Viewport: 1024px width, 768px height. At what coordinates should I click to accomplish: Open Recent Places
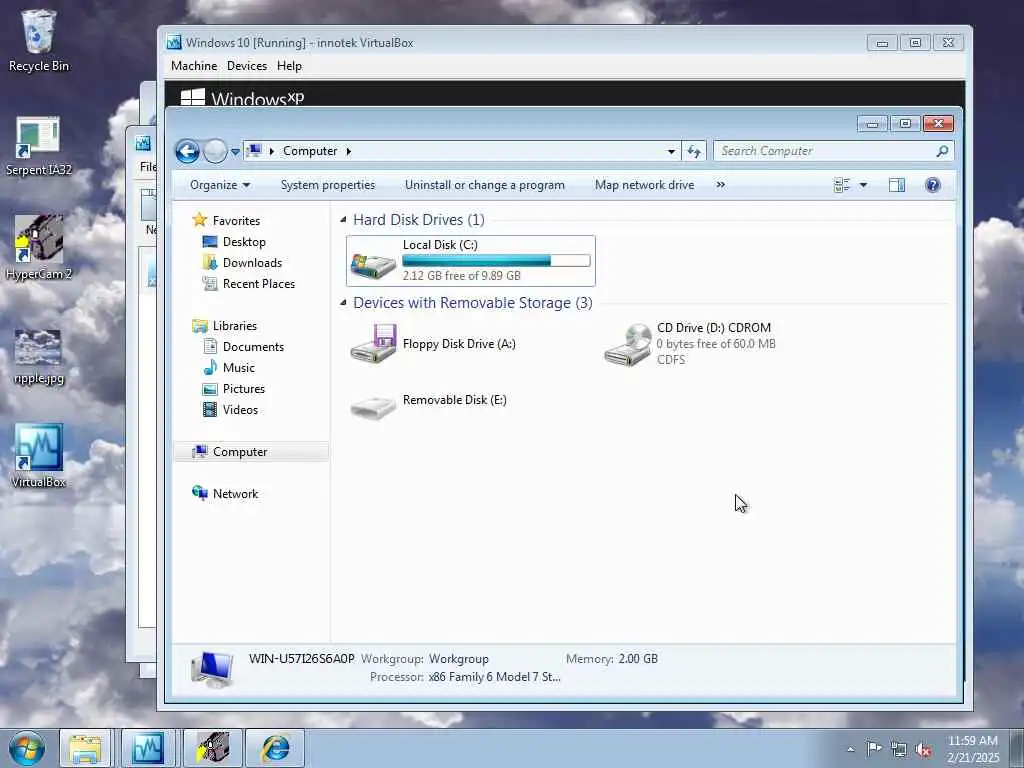(x=249, y=283)
